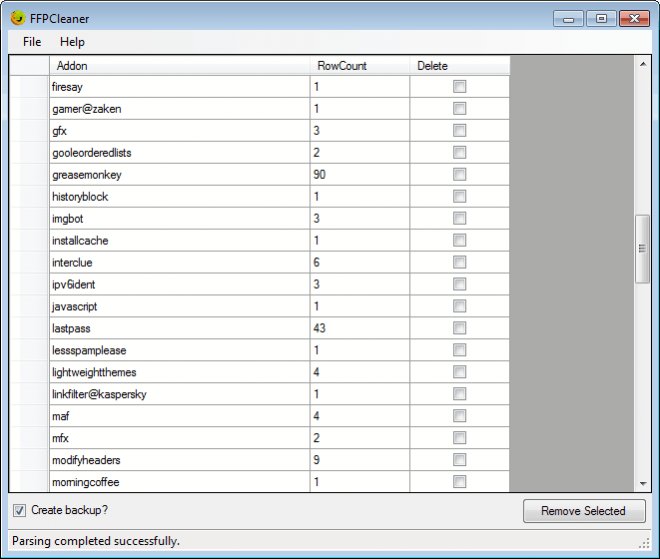Open the Help menu
Screen dimensions: 660x559
(72, 42)
